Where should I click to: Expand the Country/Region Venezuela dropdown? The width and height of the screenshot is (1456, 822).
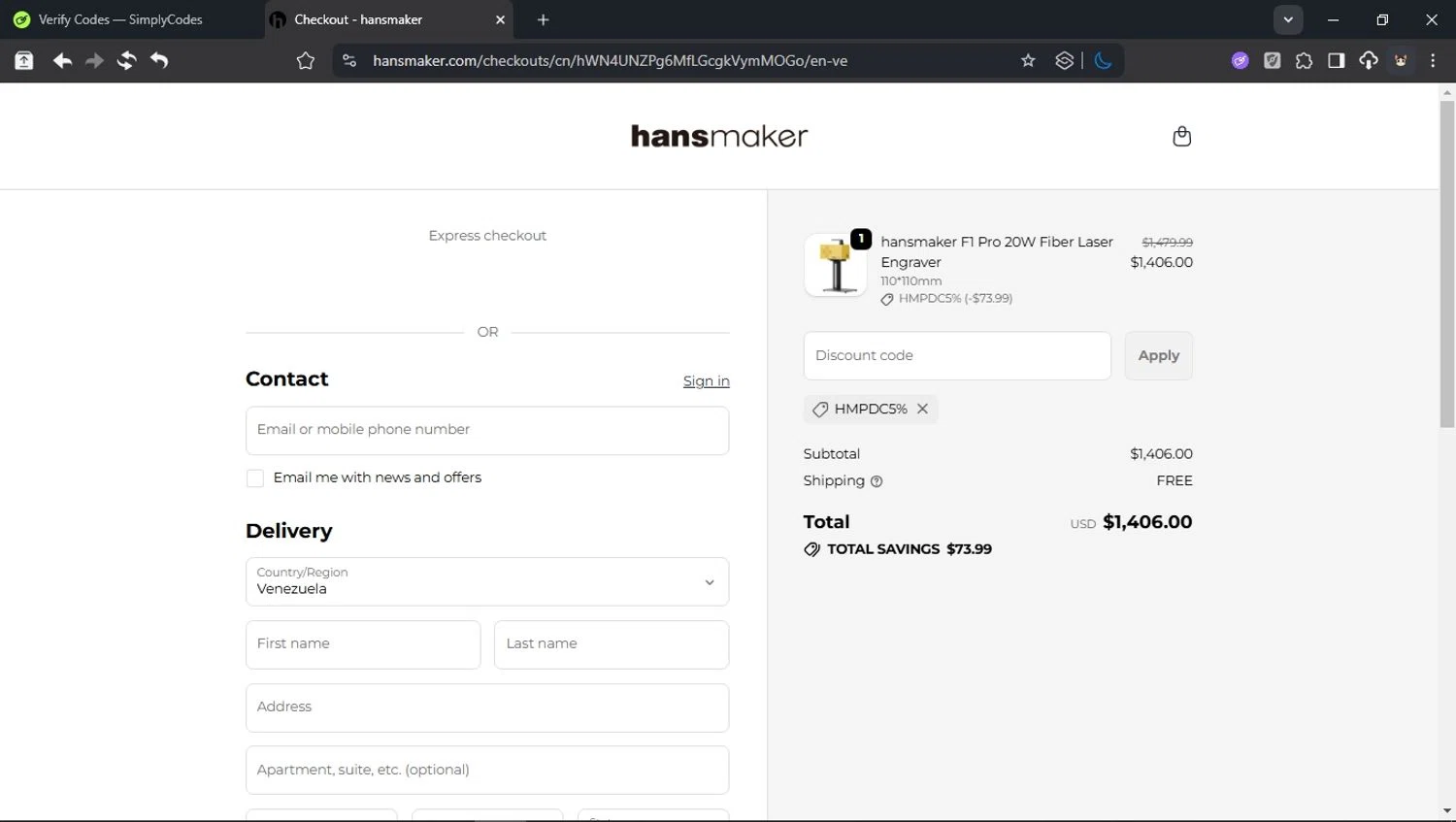(487, 581)
